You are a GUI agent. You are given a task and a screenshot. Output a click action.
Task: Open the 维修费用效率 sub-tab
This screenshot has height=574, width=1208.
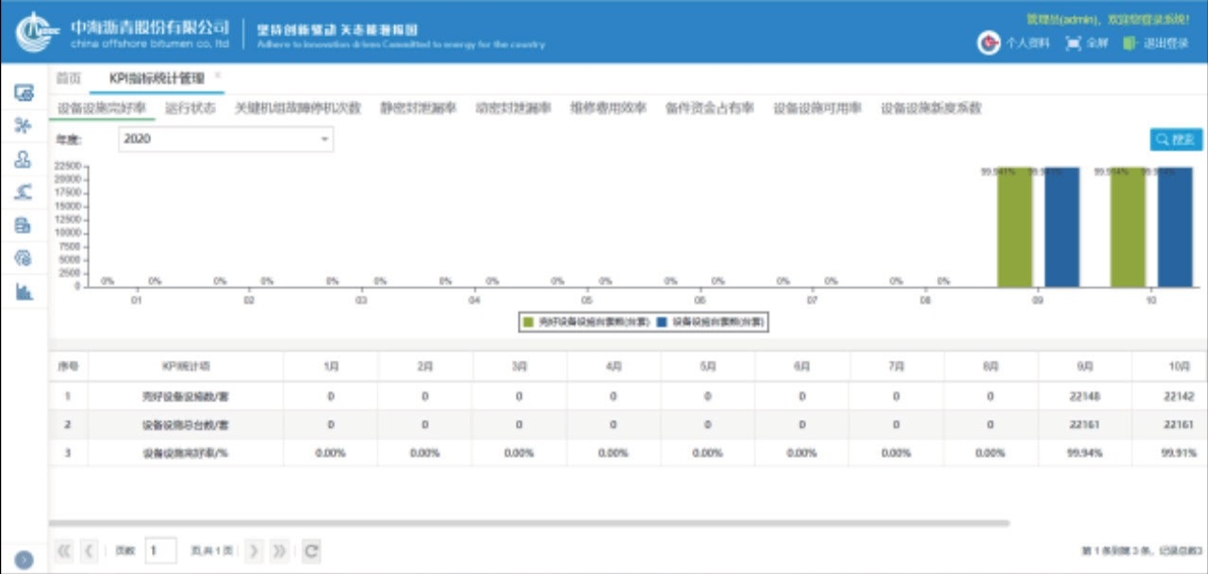coord(608,108)
